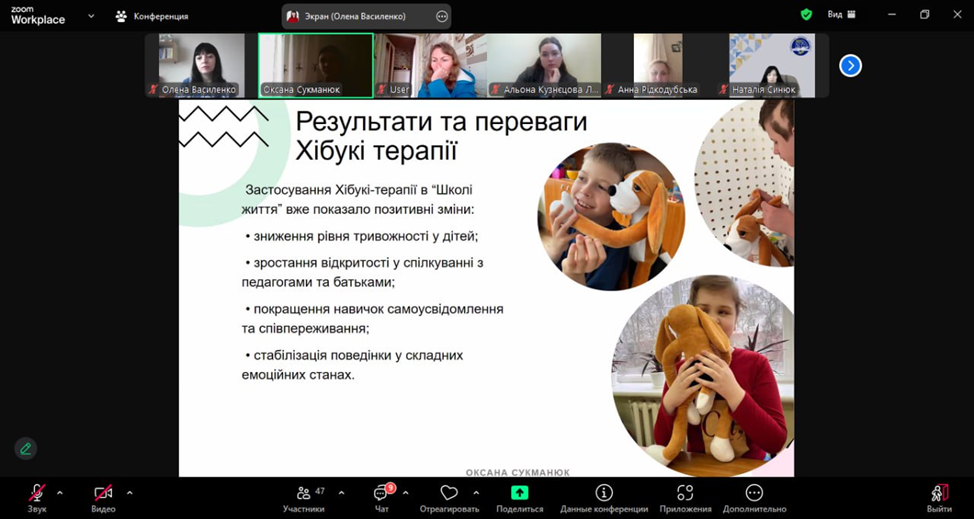Open Конференция meeting menu
Image resolution: width=974 pixels, height=519 pixels.
152,16
